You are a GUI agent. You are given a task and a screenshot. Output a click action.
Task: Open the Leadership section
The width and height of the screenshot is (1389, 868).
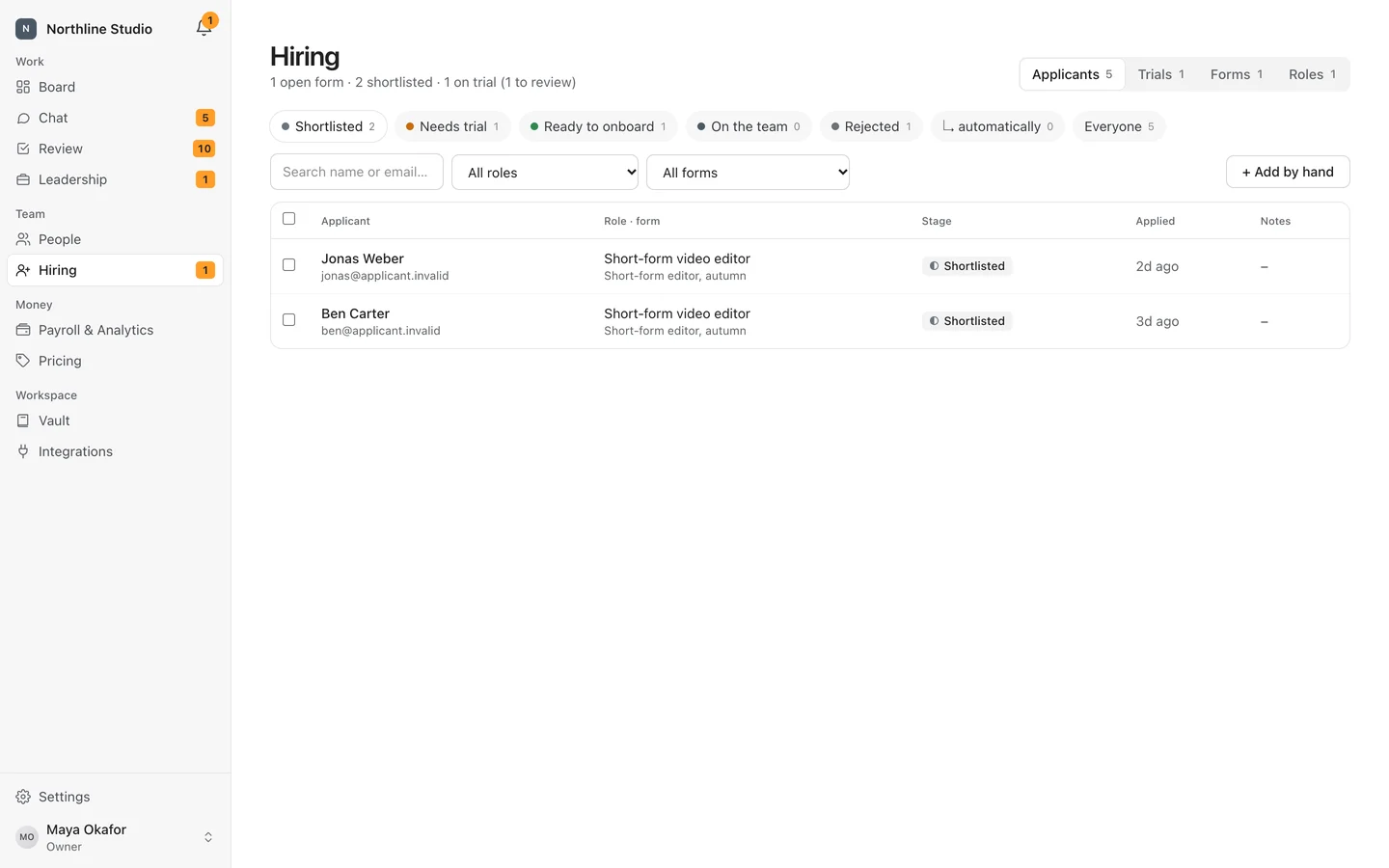tap(115, 179)
